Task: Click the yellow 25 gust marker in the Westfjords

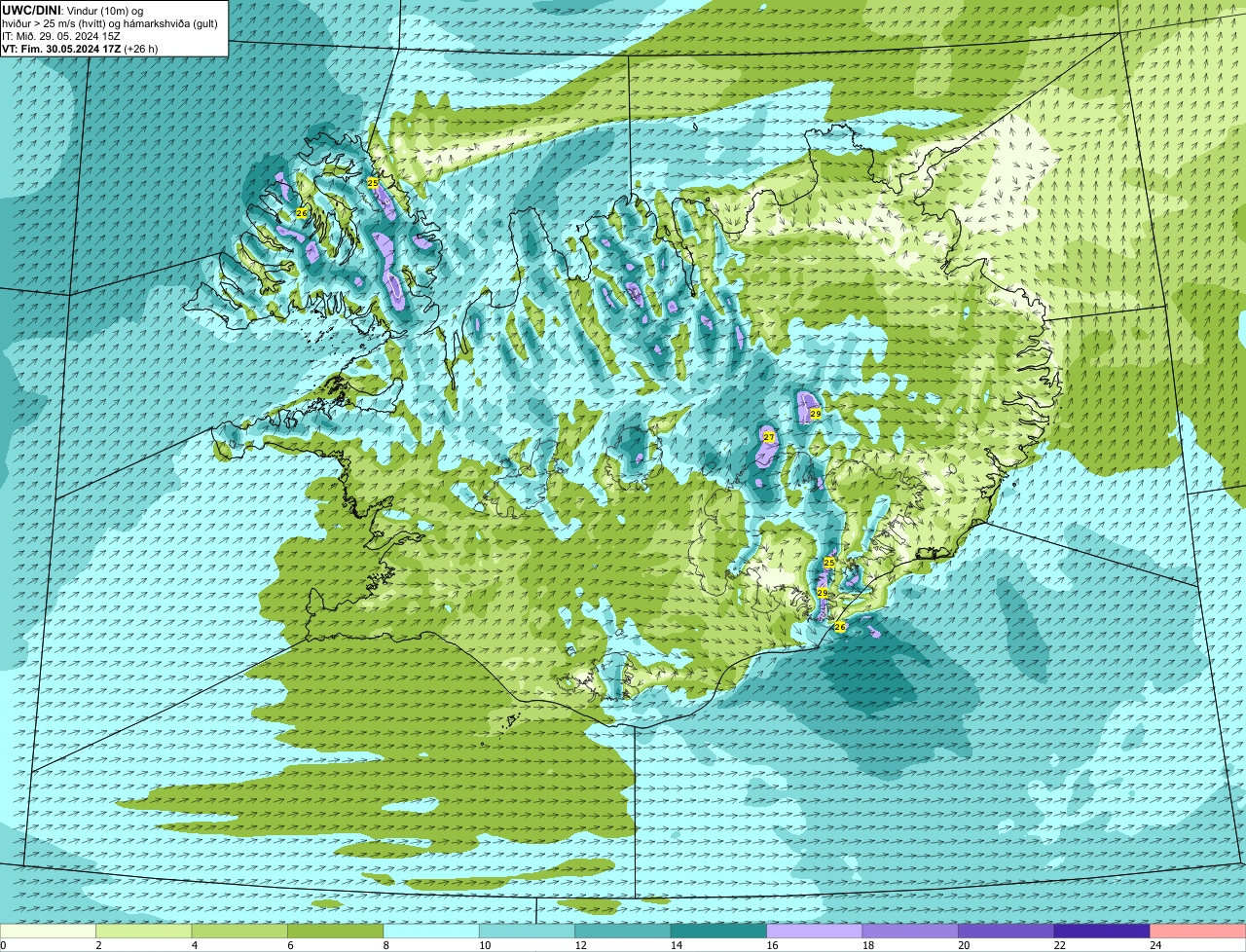Action: coord(373,182)
